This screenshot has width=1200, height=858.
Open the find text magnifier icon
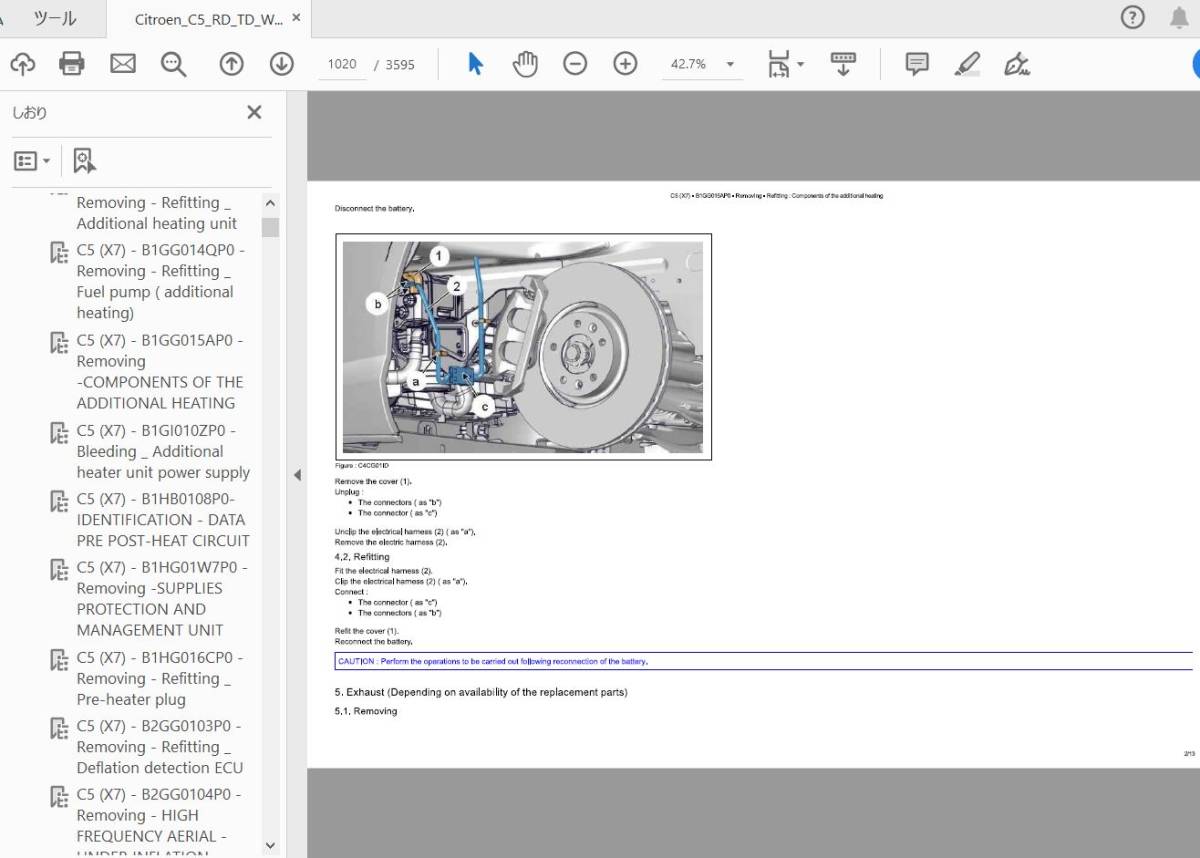tap(174, 64)
